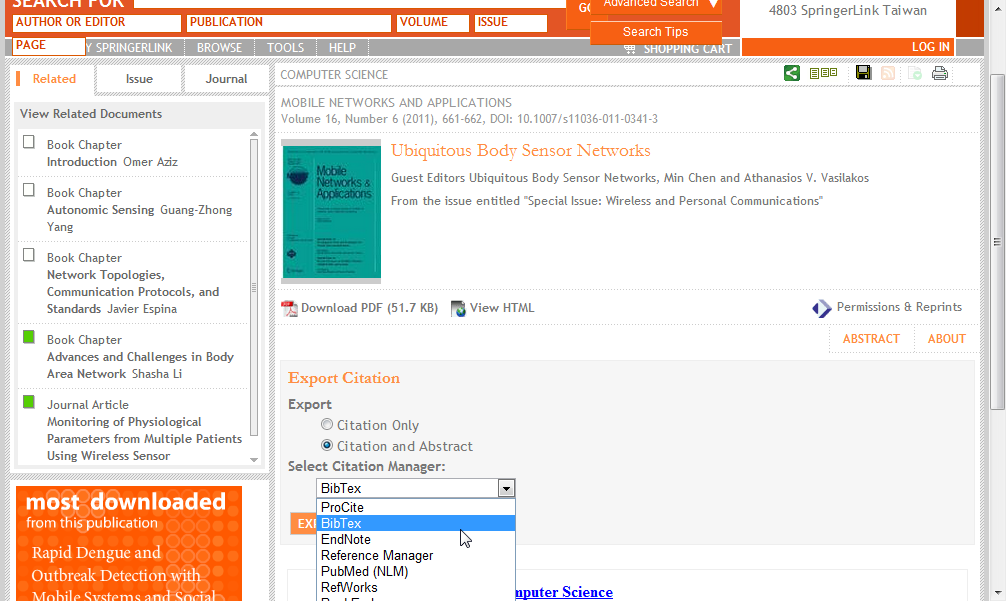Click the green share icon

pos(792,73)
